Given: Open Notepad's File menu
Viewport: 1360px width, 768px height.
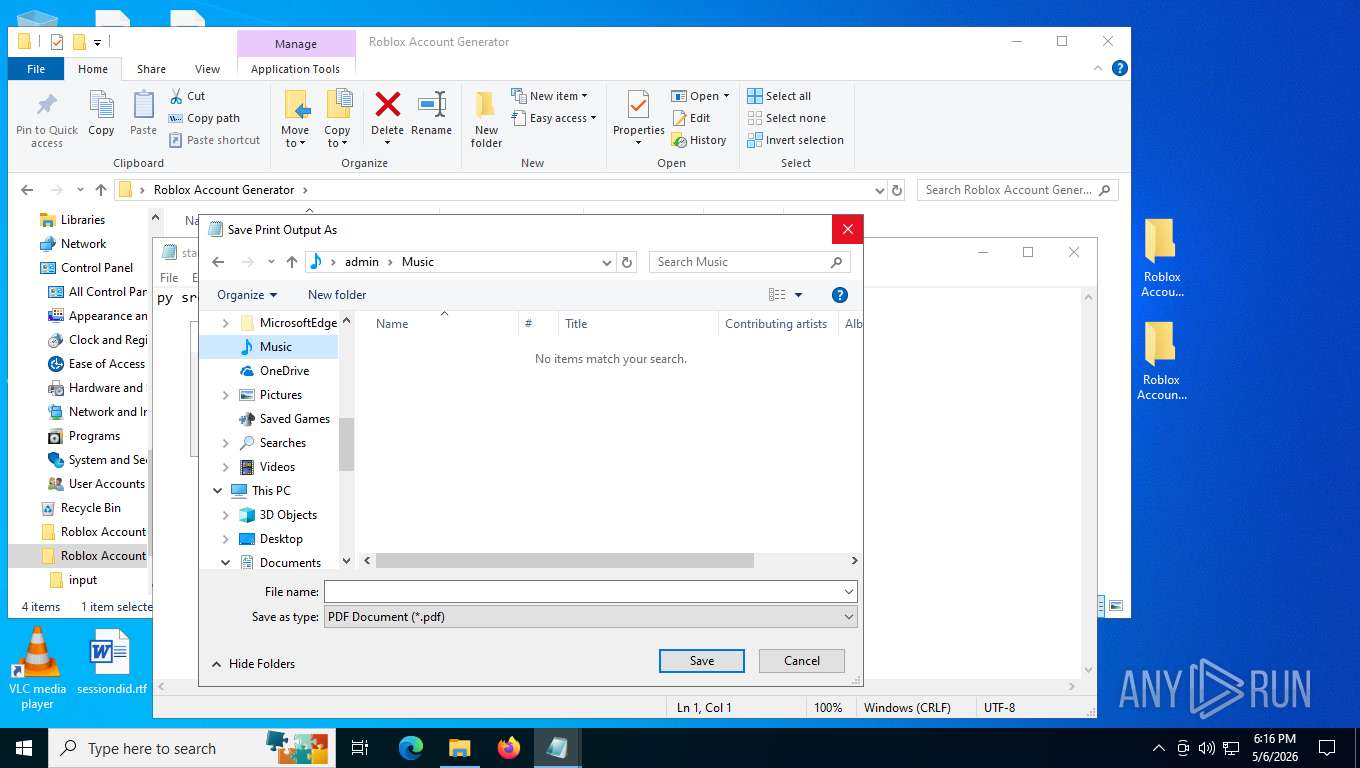Looking at the screenshot, I should [169, 278].
